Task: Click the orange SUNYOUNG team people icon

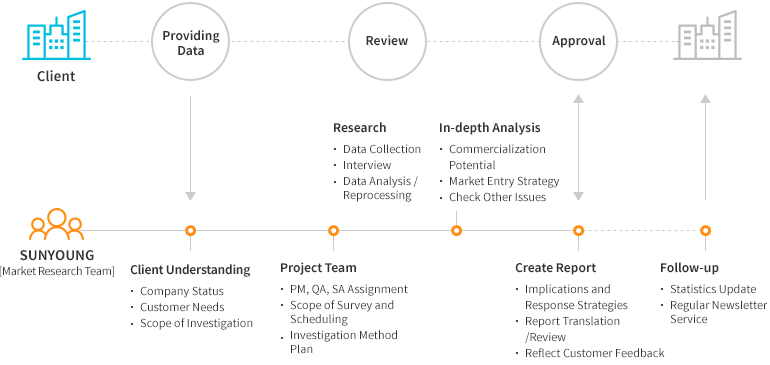Action: pyautogui.click(x=56, y=225)
